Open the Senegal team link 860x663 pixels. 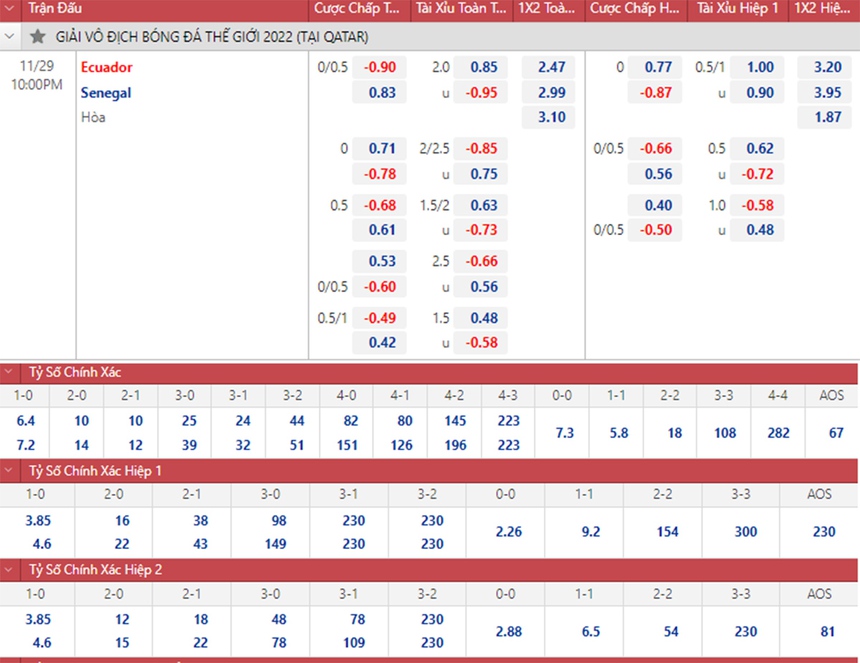106,93
